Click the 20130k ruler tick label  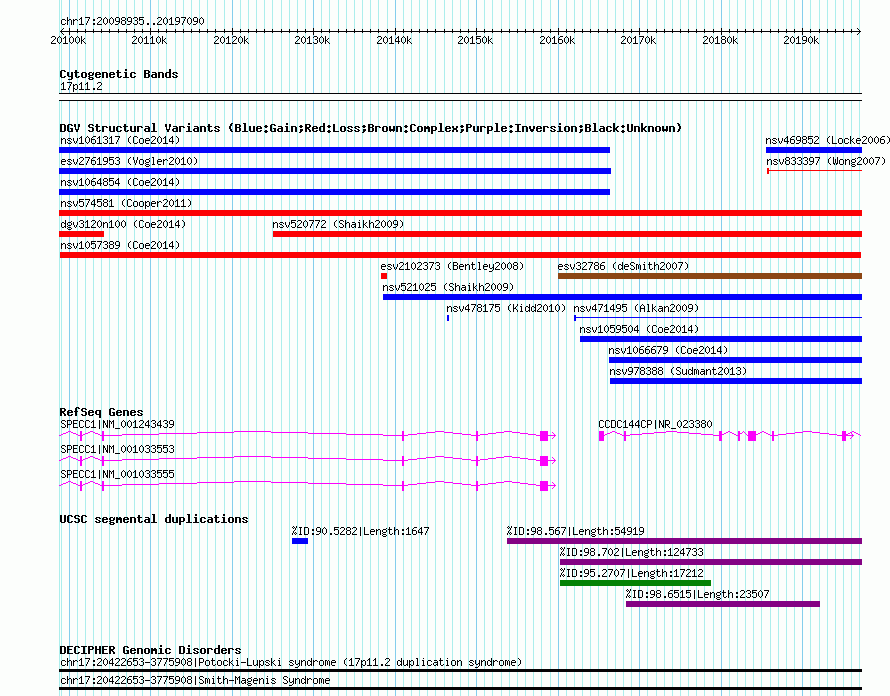click(312, 41)
